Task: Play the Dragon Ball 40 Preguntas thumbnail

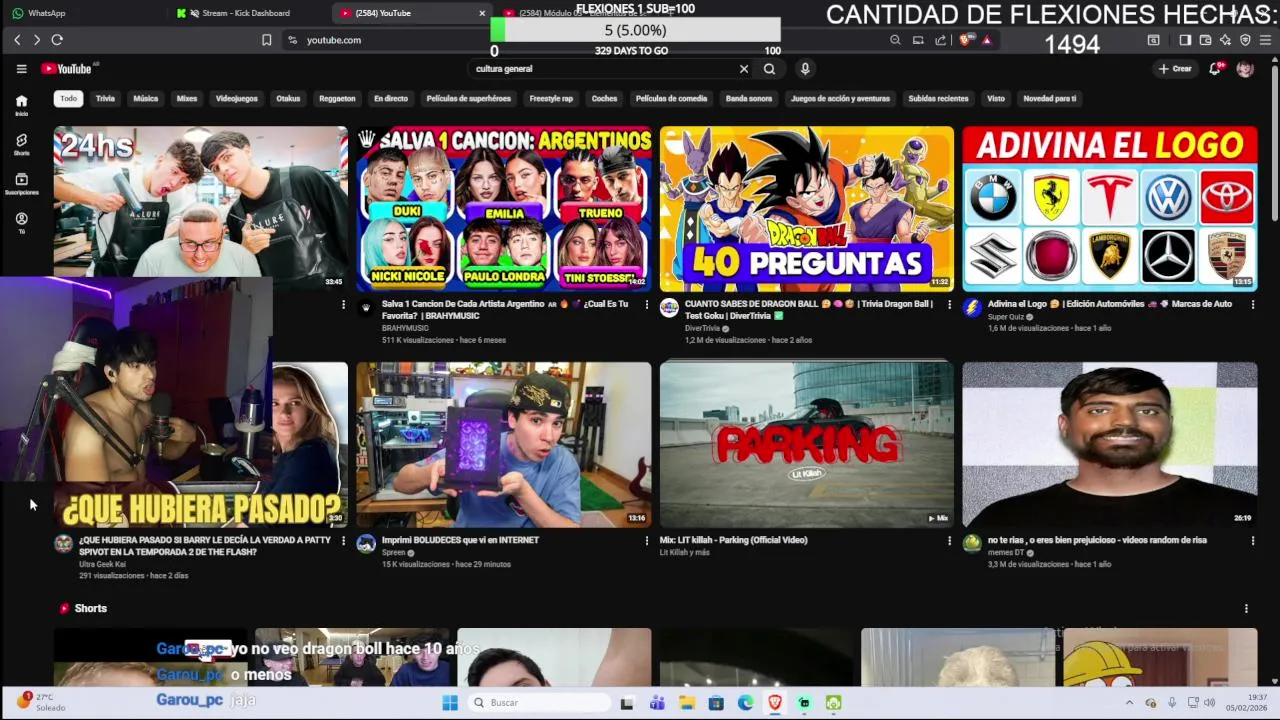Action: (x=807, y=208)
